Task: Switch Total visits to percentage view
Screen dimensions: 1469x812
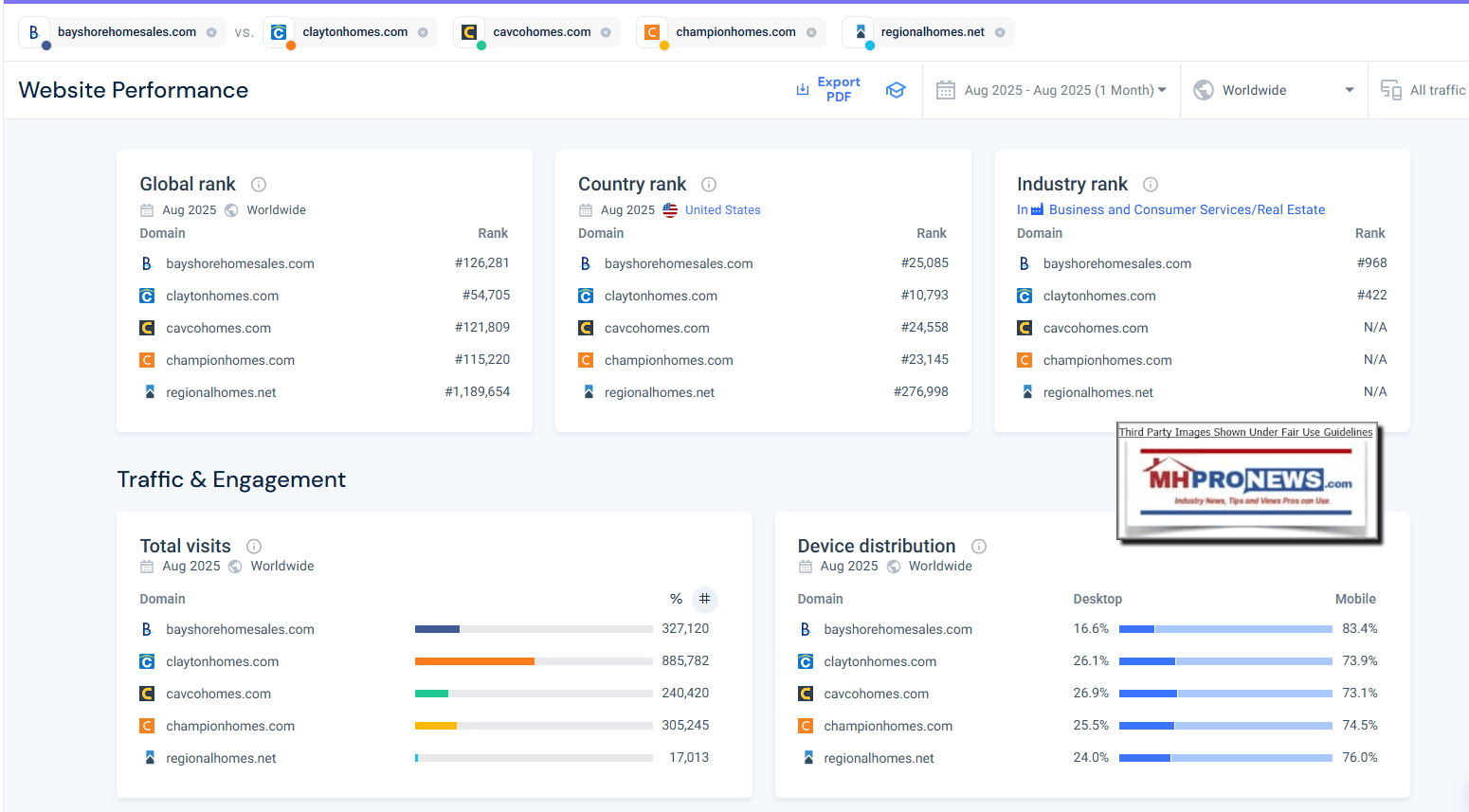Action: 676,599
